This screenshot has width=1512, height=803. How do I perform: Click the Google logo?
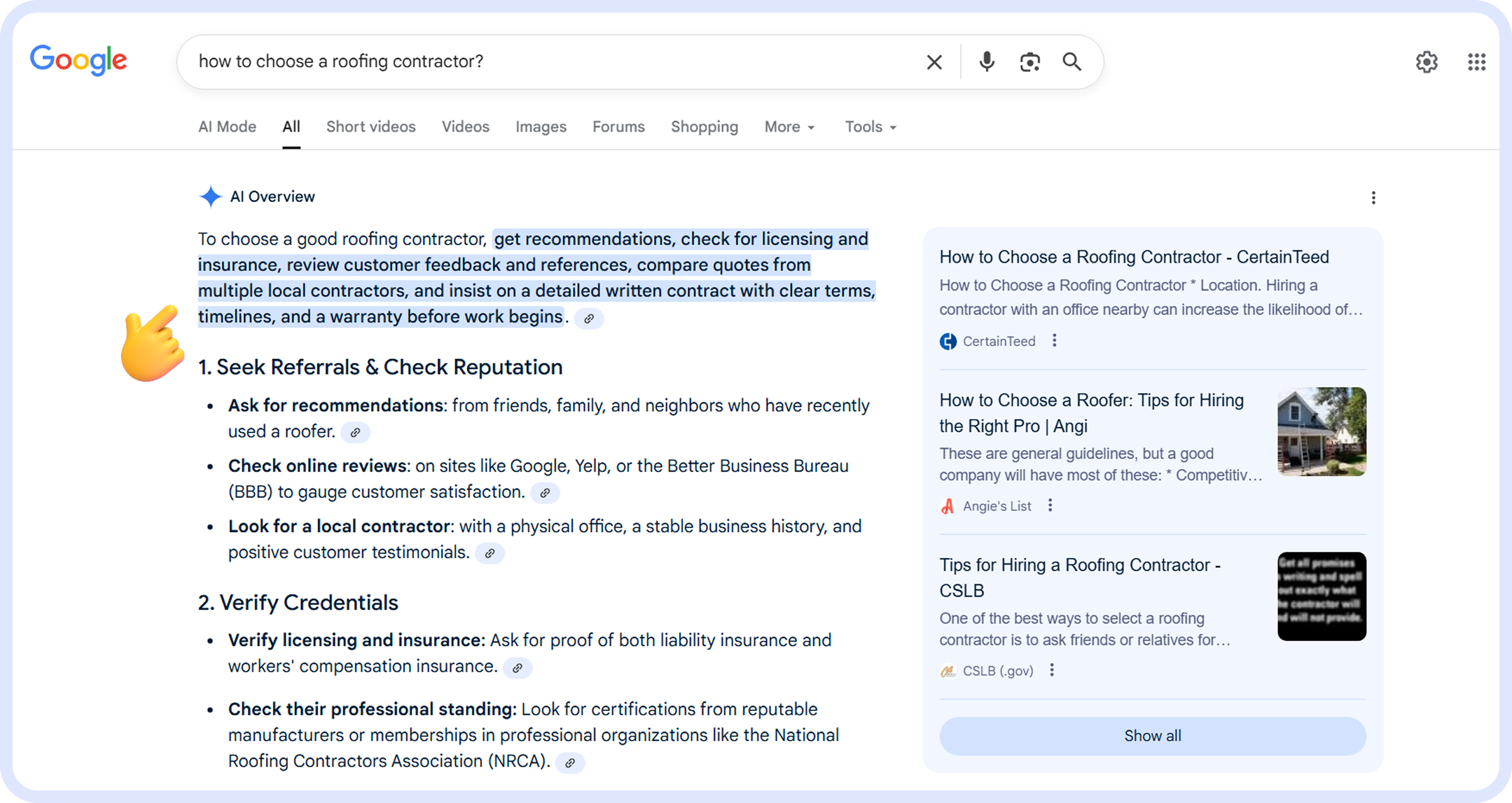(78, 59)
